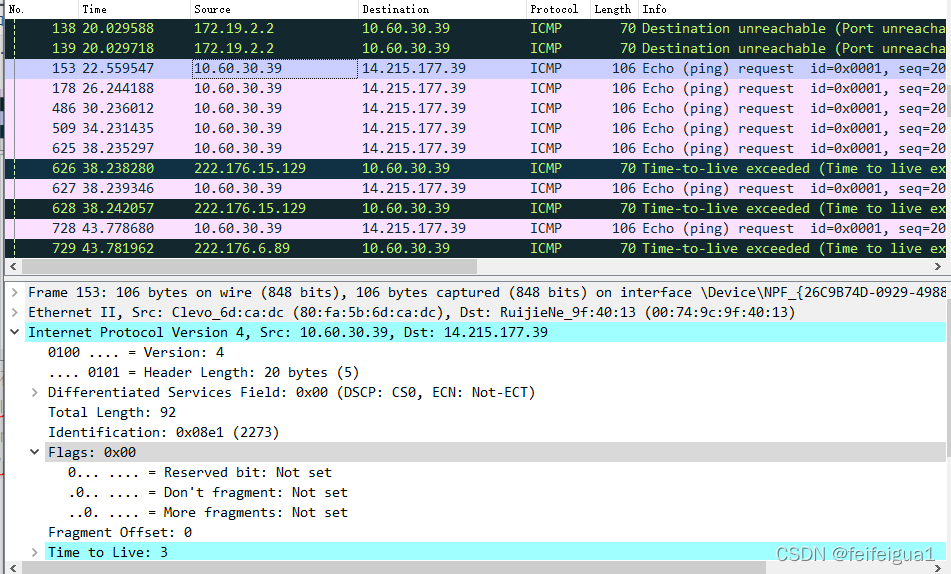Expand the Frame 153 tree node
Screen dimensions: 951x574
pyautogui.click(x=15, y=292)
